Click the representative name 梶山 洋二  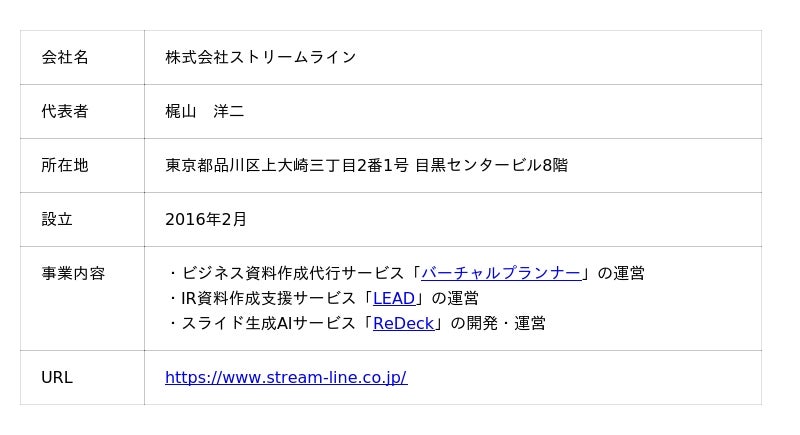(204, 111)
